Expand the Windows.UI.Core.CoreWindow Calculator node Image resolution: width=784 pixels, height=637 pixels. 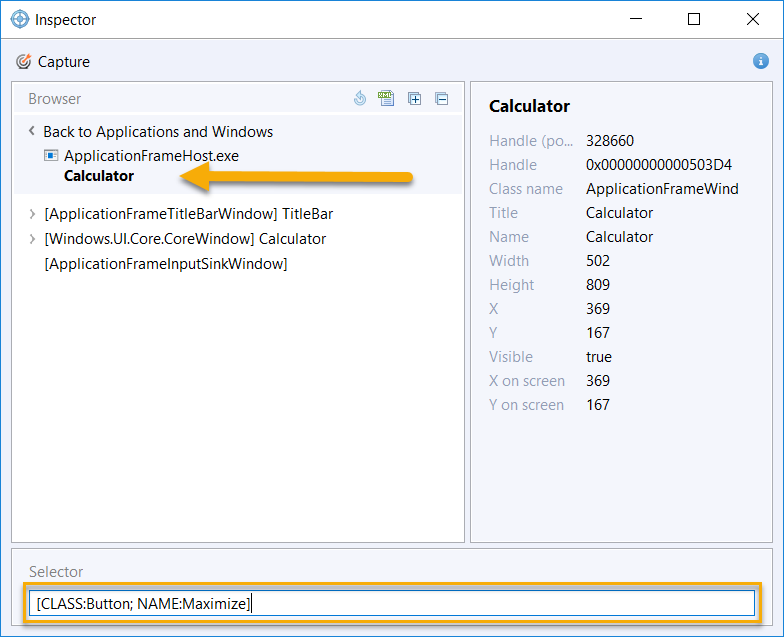tap(32, 239)
